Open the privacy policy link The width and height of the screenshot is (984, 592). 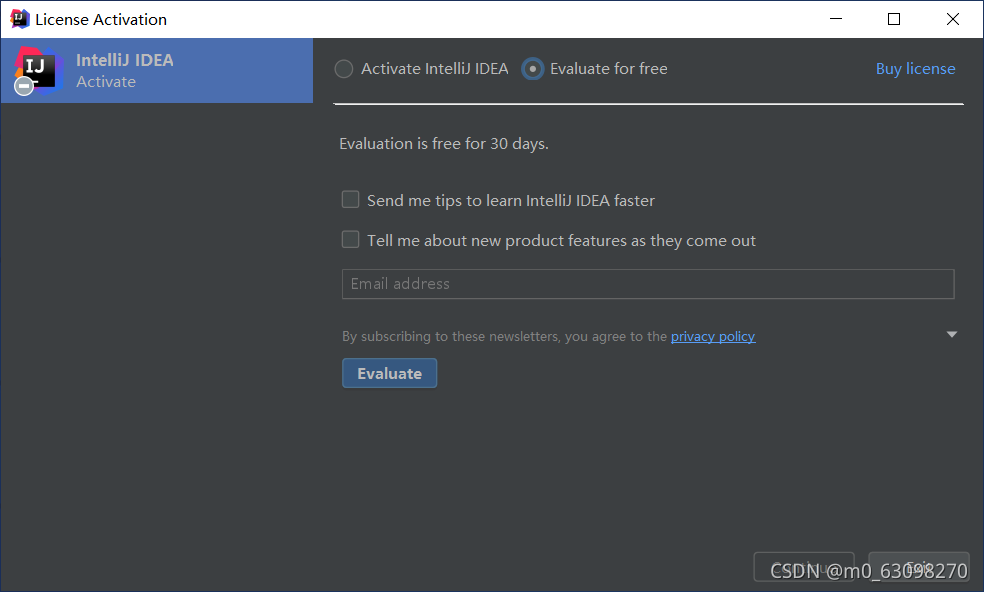pos(713,336)
